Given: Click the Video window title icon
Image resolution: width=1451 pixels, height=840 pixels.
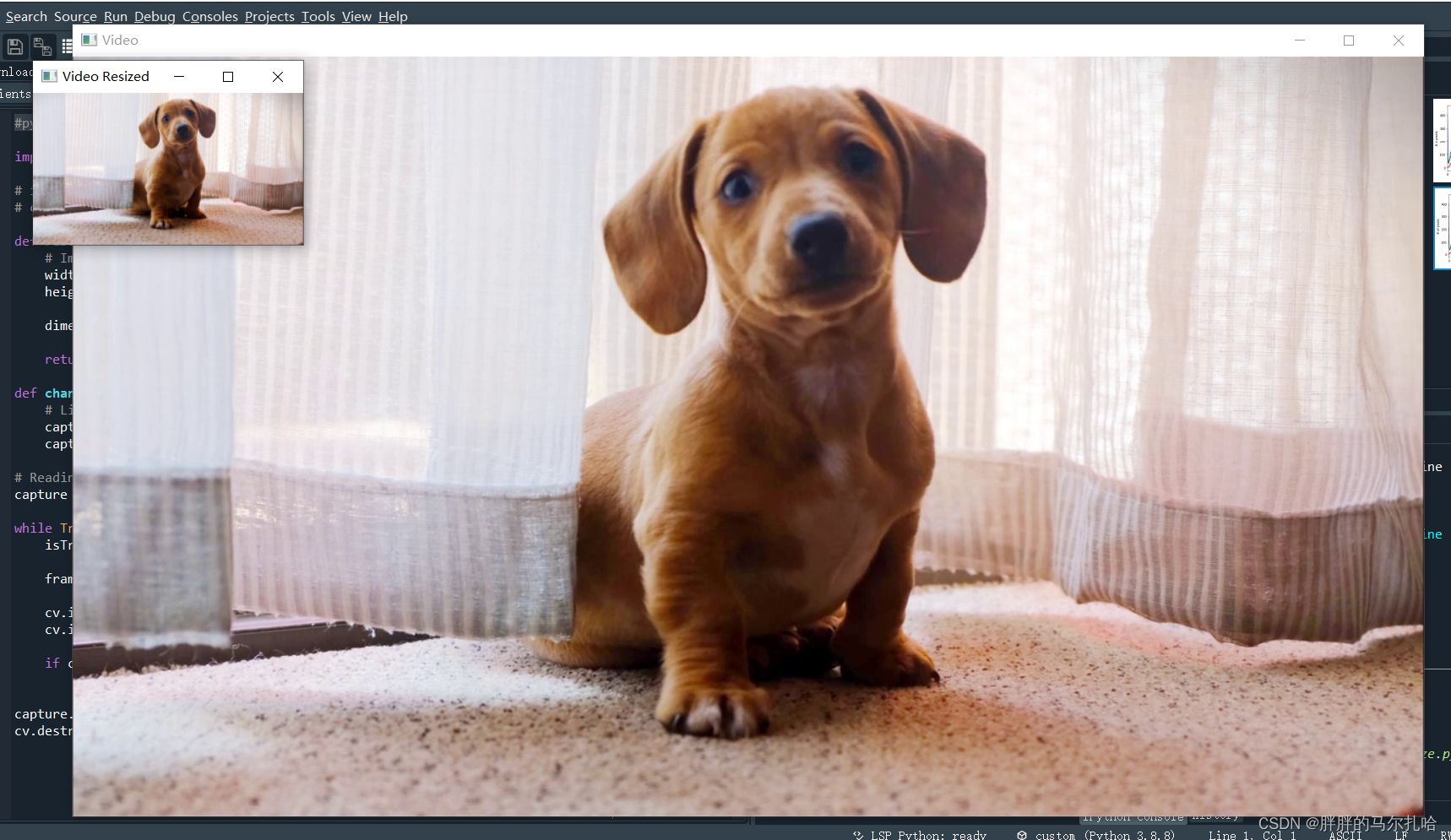Looking at the screenshot, I should click(x=89, y=40).
